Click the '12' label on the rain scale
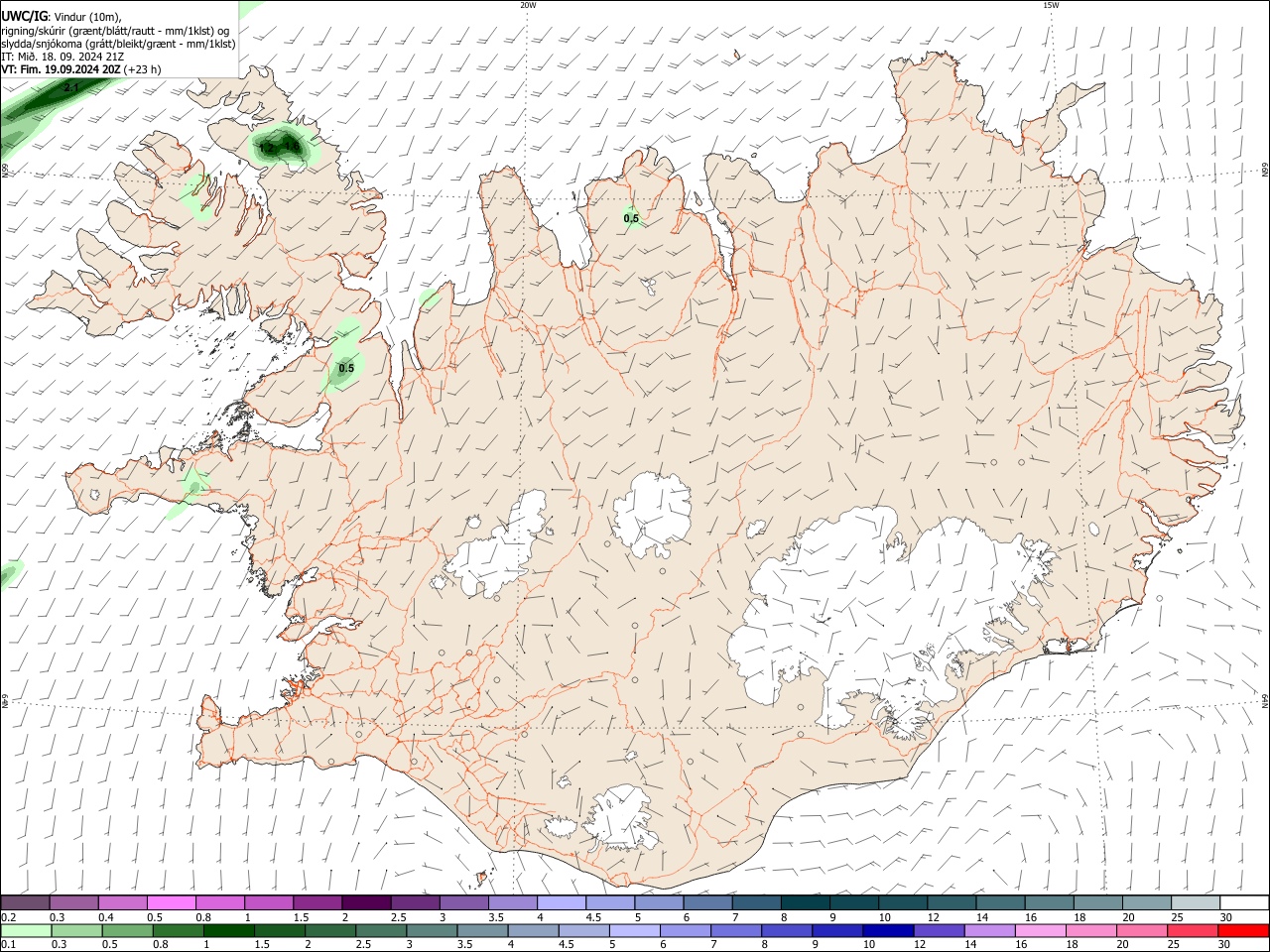This screenshot has height=952, width=1270. coord(920,944)
